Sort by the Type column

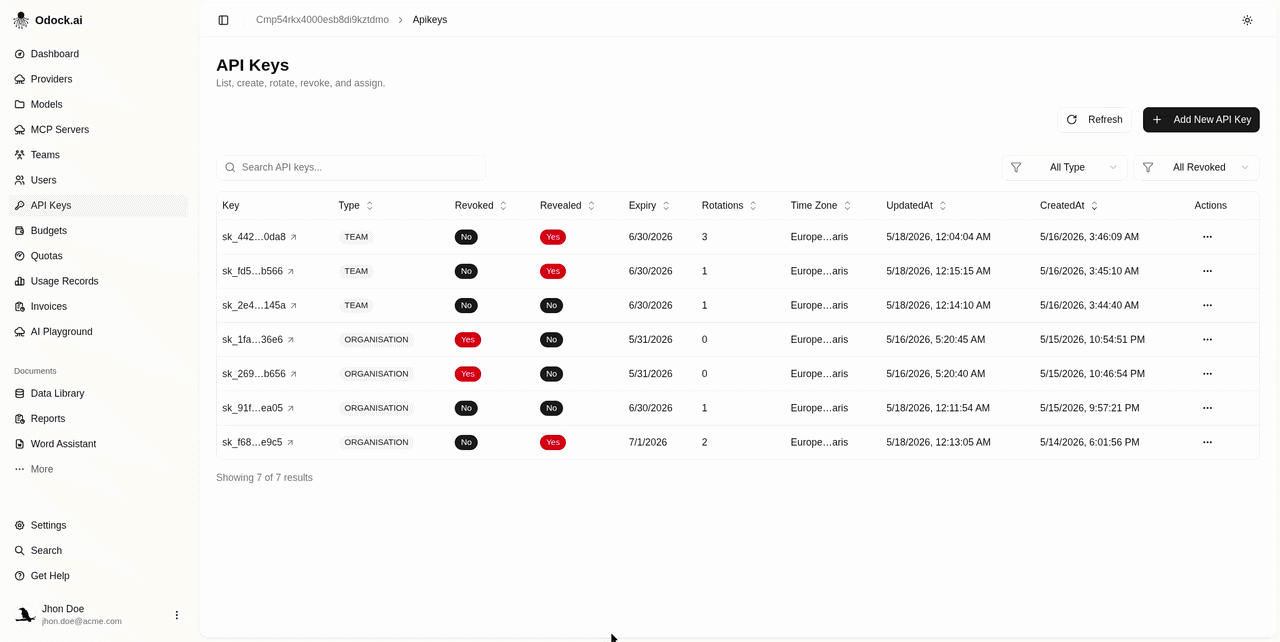coord(356,205)
